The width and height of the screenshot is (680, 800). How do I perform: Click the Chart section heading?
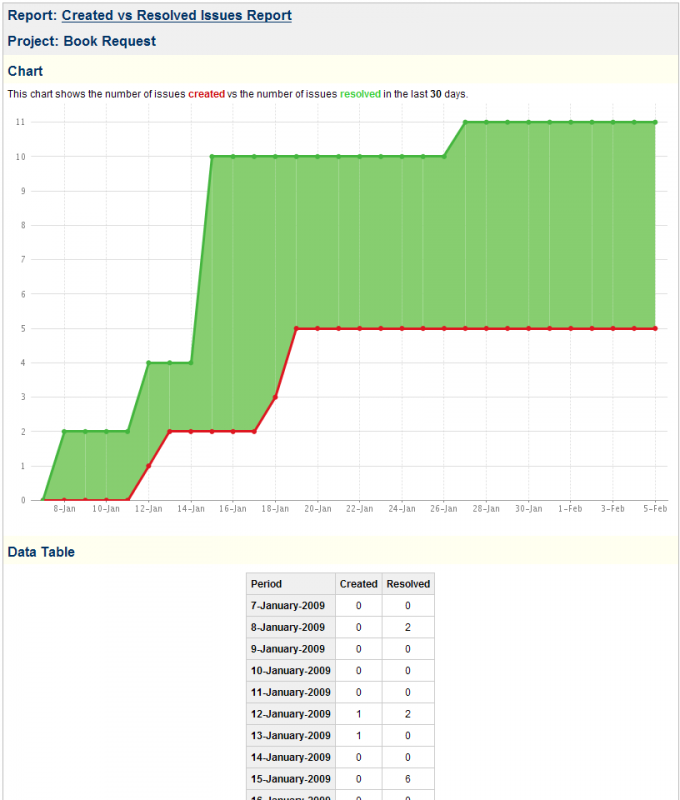25,71
